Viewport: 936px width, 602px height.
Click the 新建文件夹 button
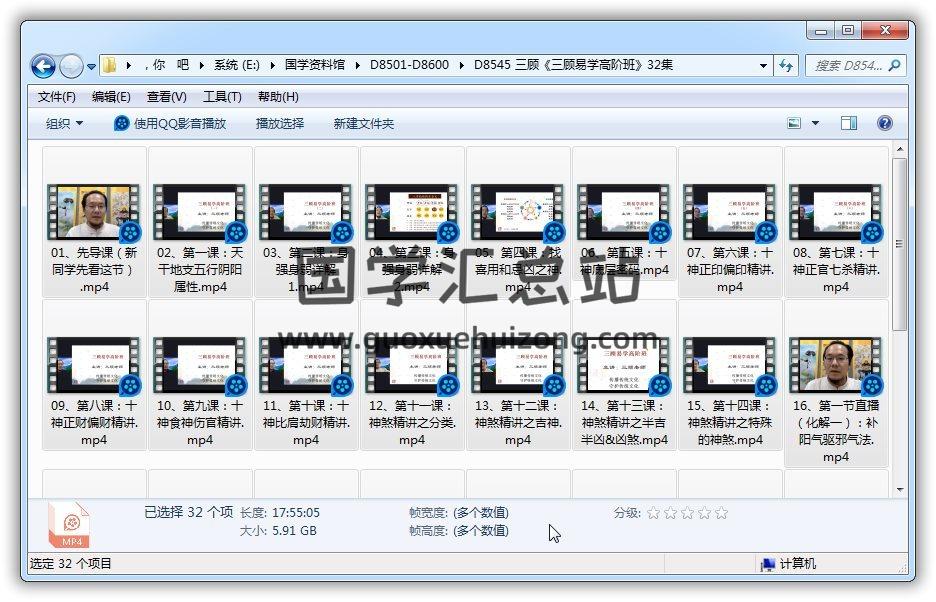point(364,123)
